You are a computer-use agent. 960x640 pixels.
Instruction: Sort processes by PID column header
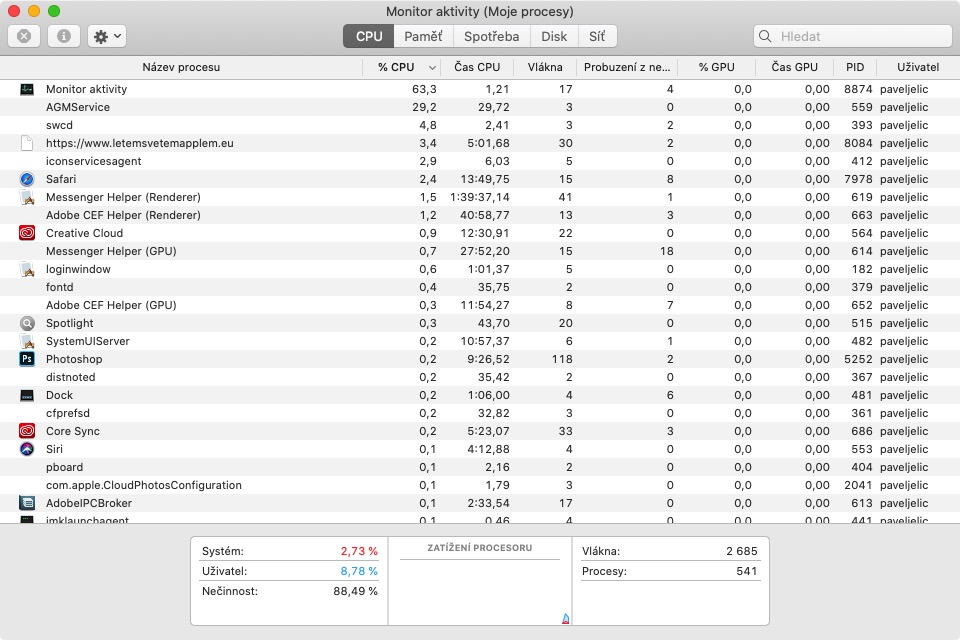(855, 68)
